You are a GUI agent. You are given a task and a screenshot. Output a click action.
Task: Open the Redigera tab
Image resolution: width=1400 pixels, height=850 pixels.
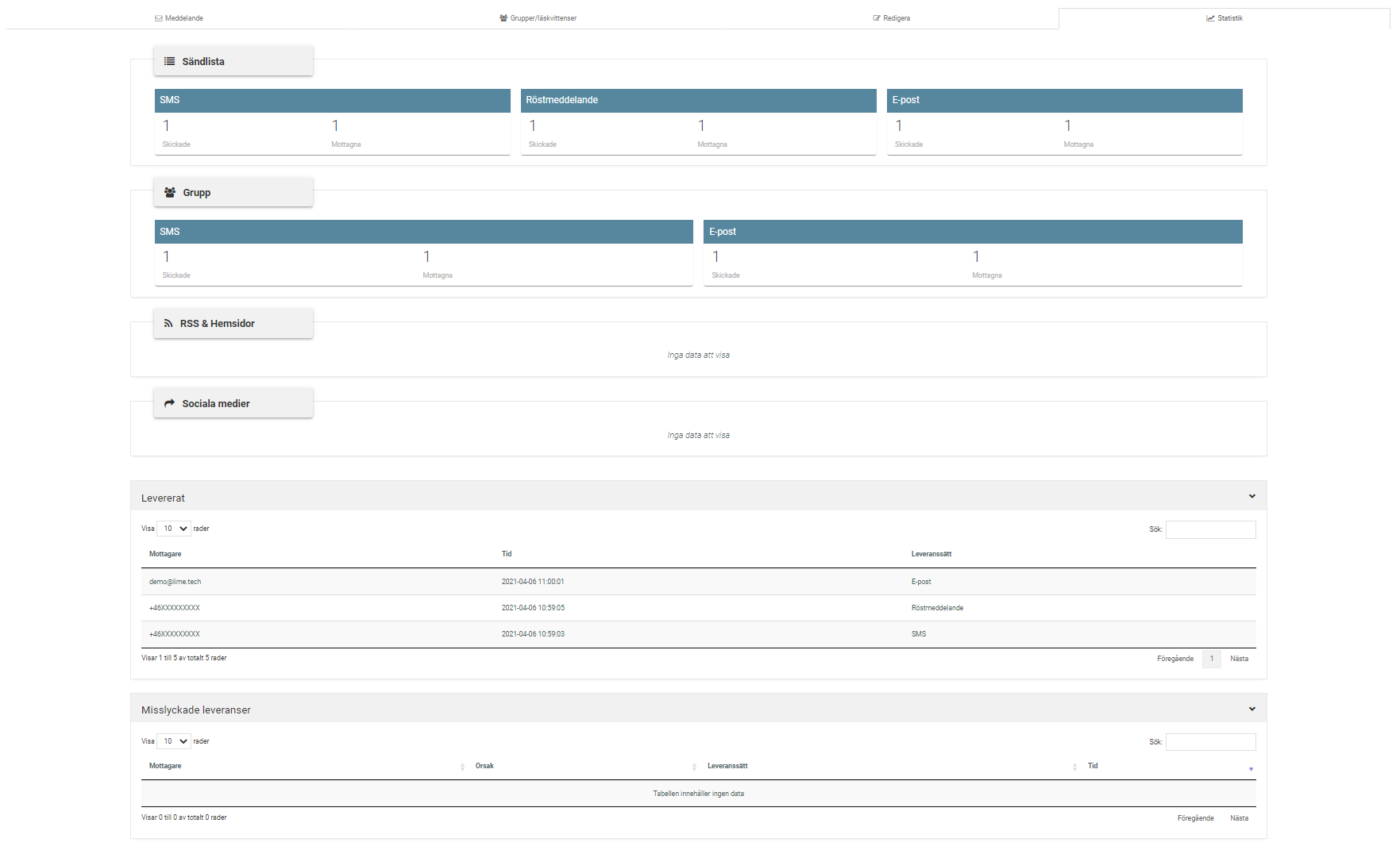click(x=891, y=18)
